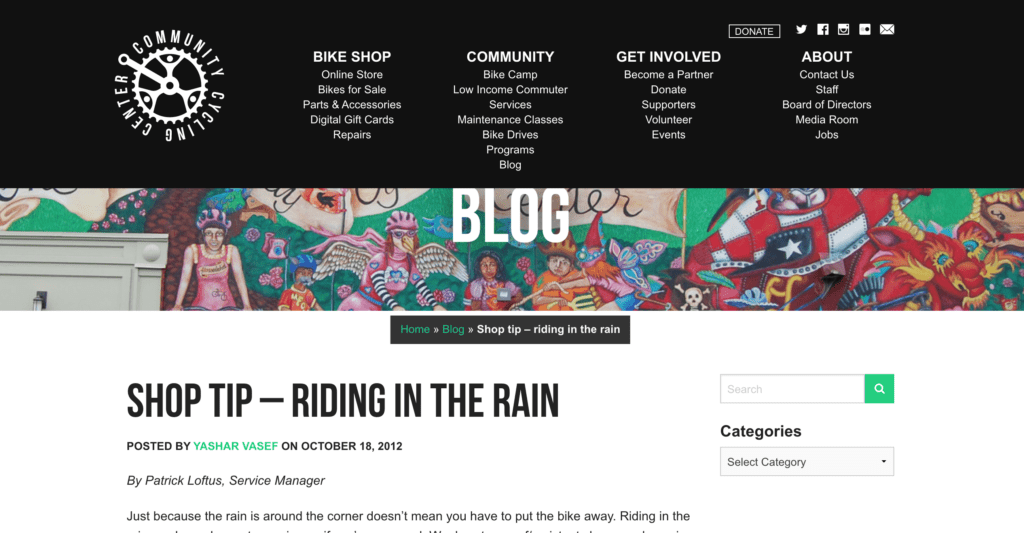Screen dimensions: 1024x533
Task: Open the Volunteer link
Action: click(668, 120)
